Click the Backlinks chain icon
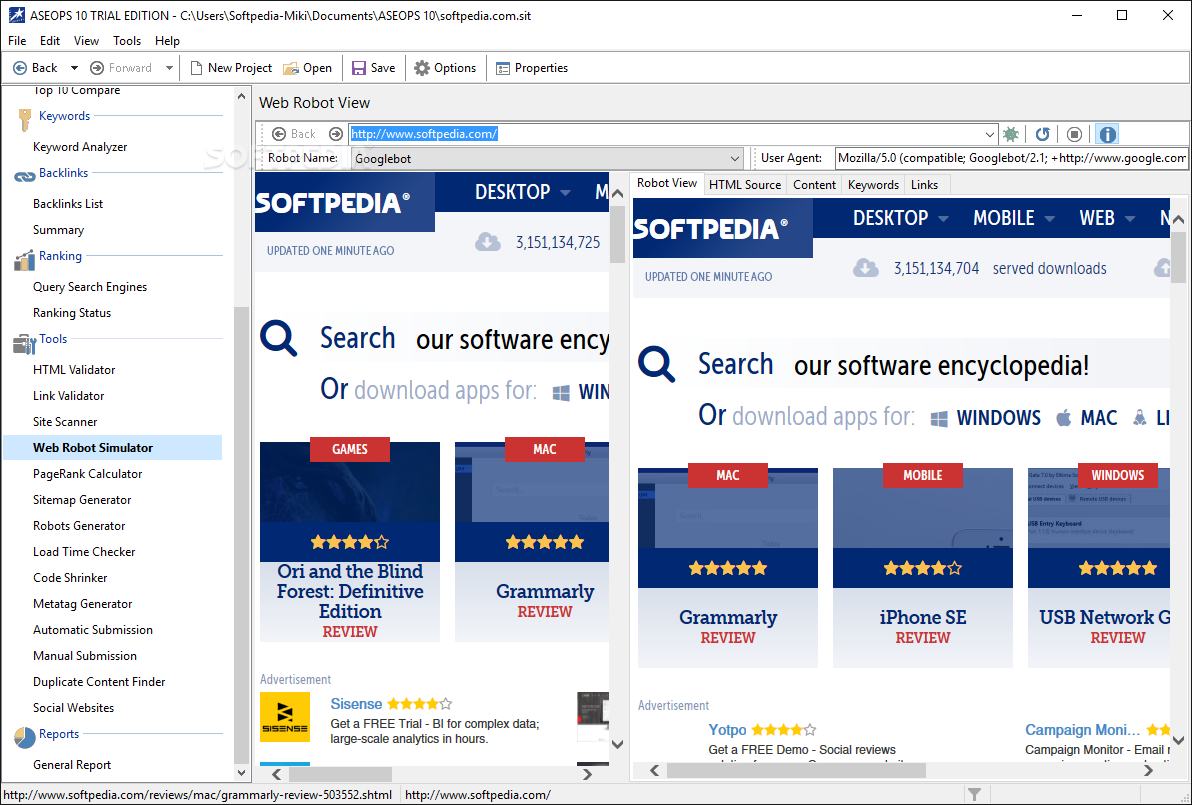Viewport: 1192px width, 805px height. pos(24,176)
